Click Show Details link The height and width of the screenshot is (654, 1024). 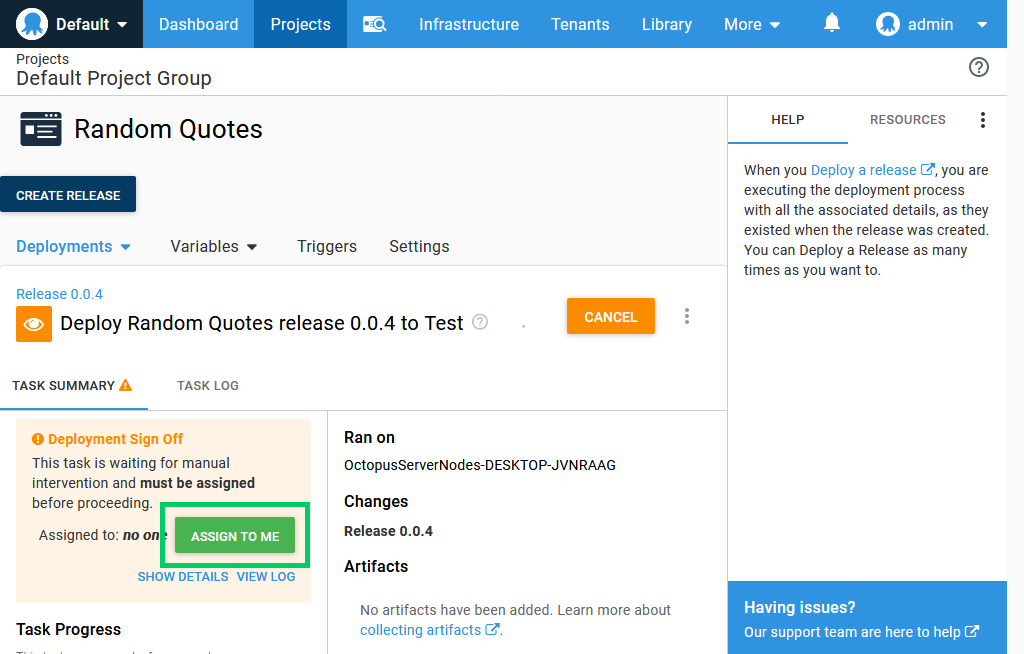point(183,576)
